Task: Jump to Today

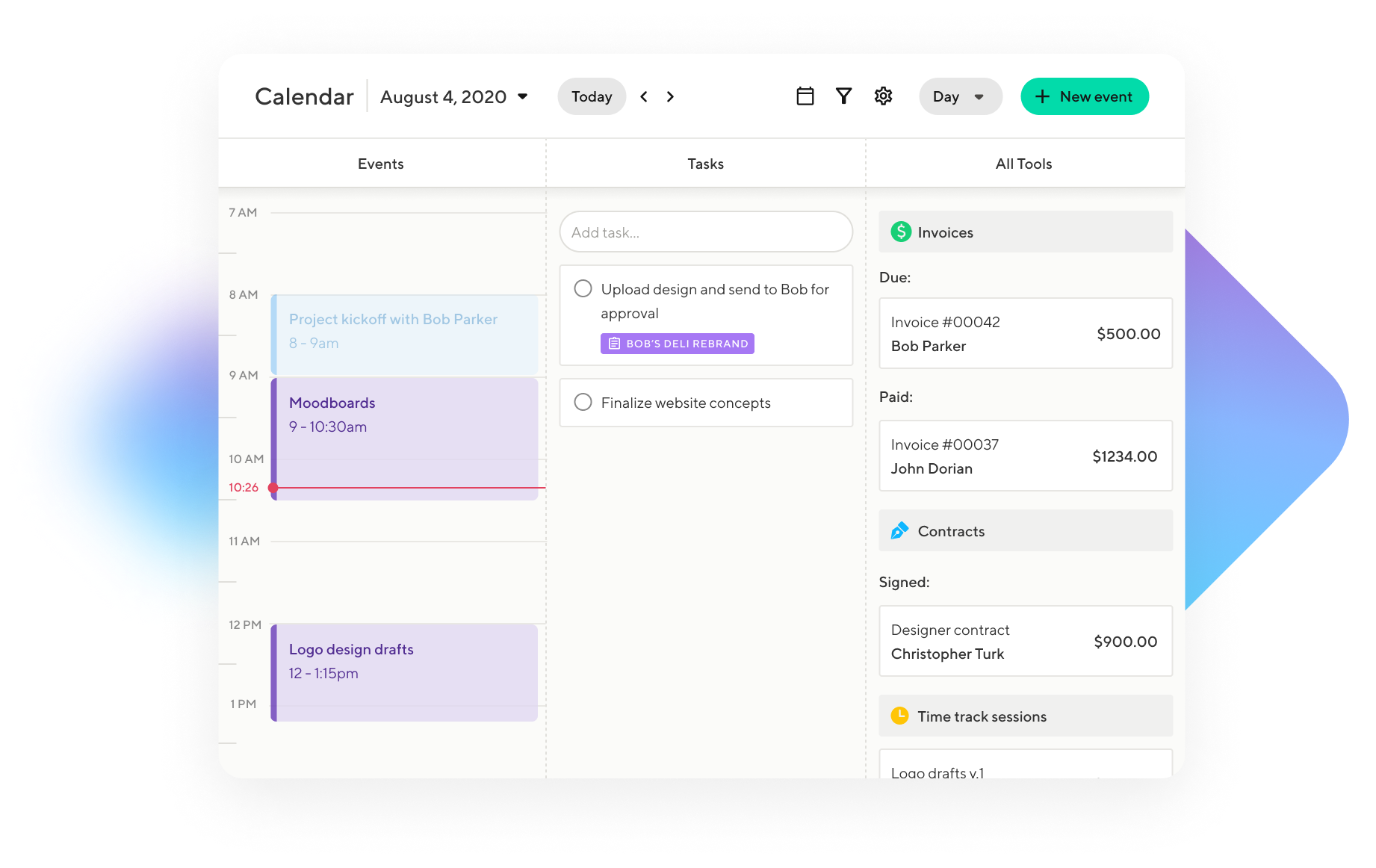Action: [x=592, y=97]
